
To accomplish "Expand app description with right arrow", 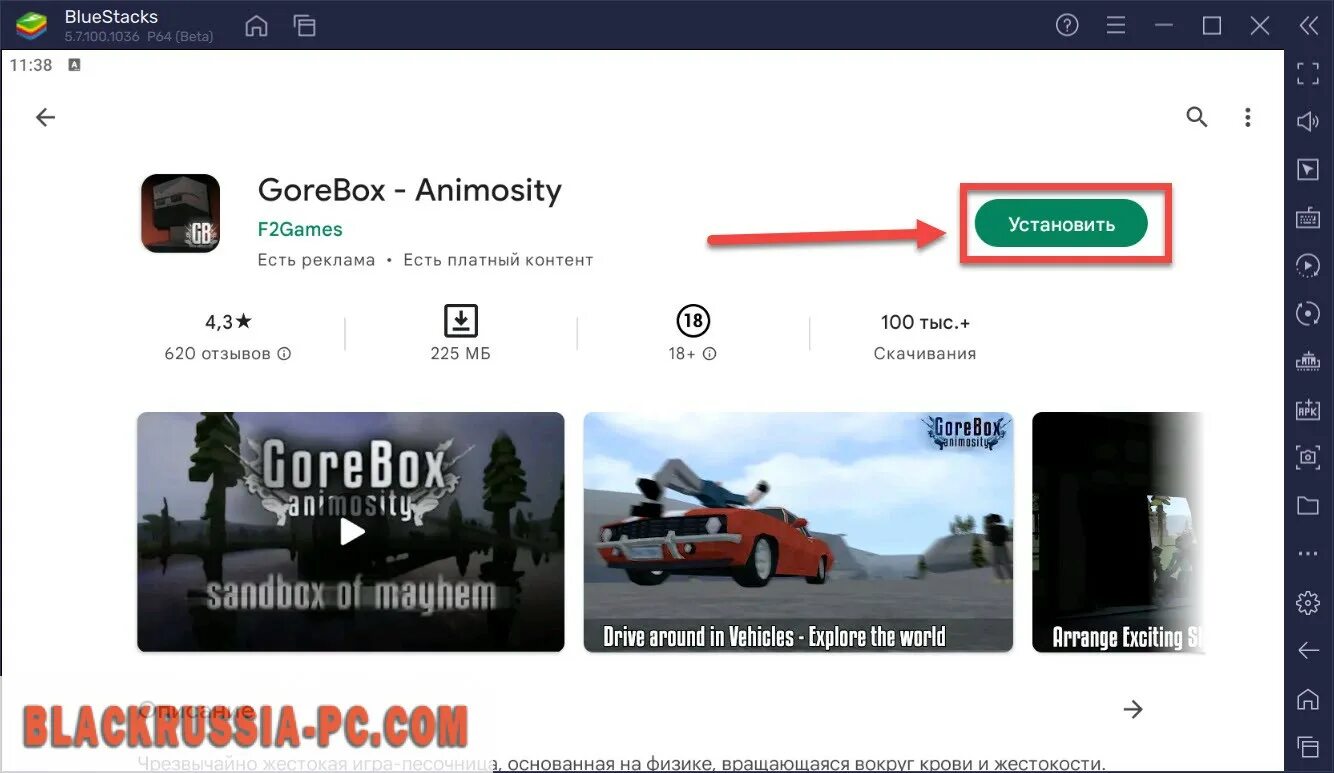I will [x=1132, y=709].
